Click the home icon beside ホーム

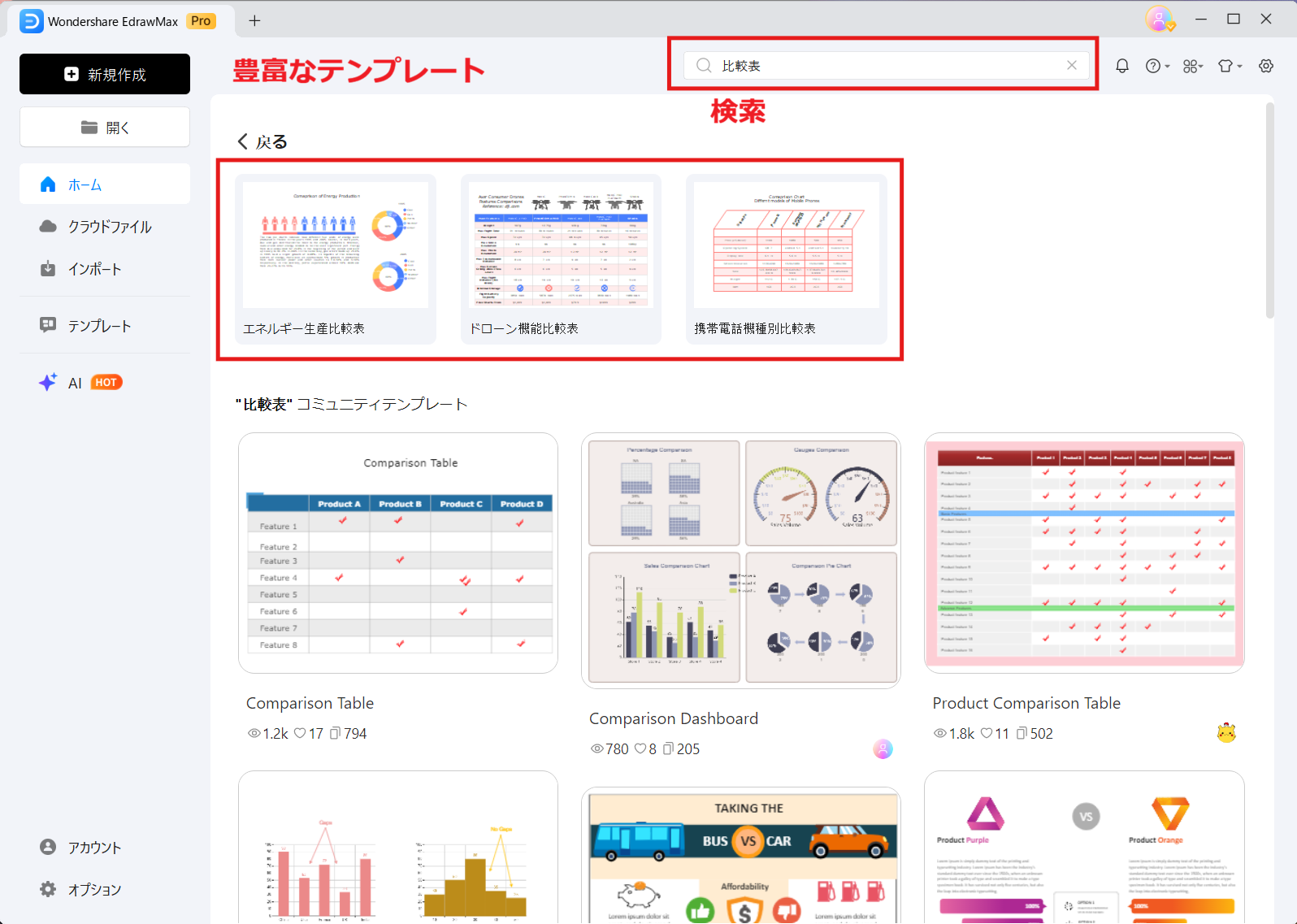point(48,184)
